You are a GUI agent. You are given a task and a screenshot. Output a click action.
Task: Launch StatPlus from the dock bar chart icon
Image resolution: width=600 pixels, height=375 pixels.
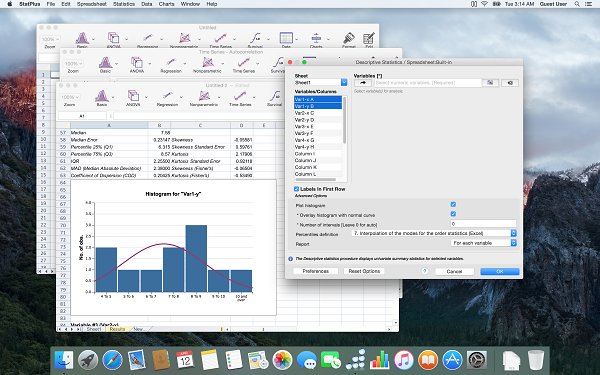tap(379, 360)
